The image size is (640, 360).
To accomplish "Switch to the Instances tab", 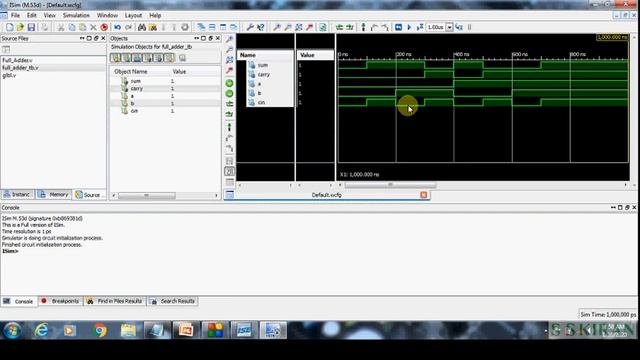I will pos(17,195).
